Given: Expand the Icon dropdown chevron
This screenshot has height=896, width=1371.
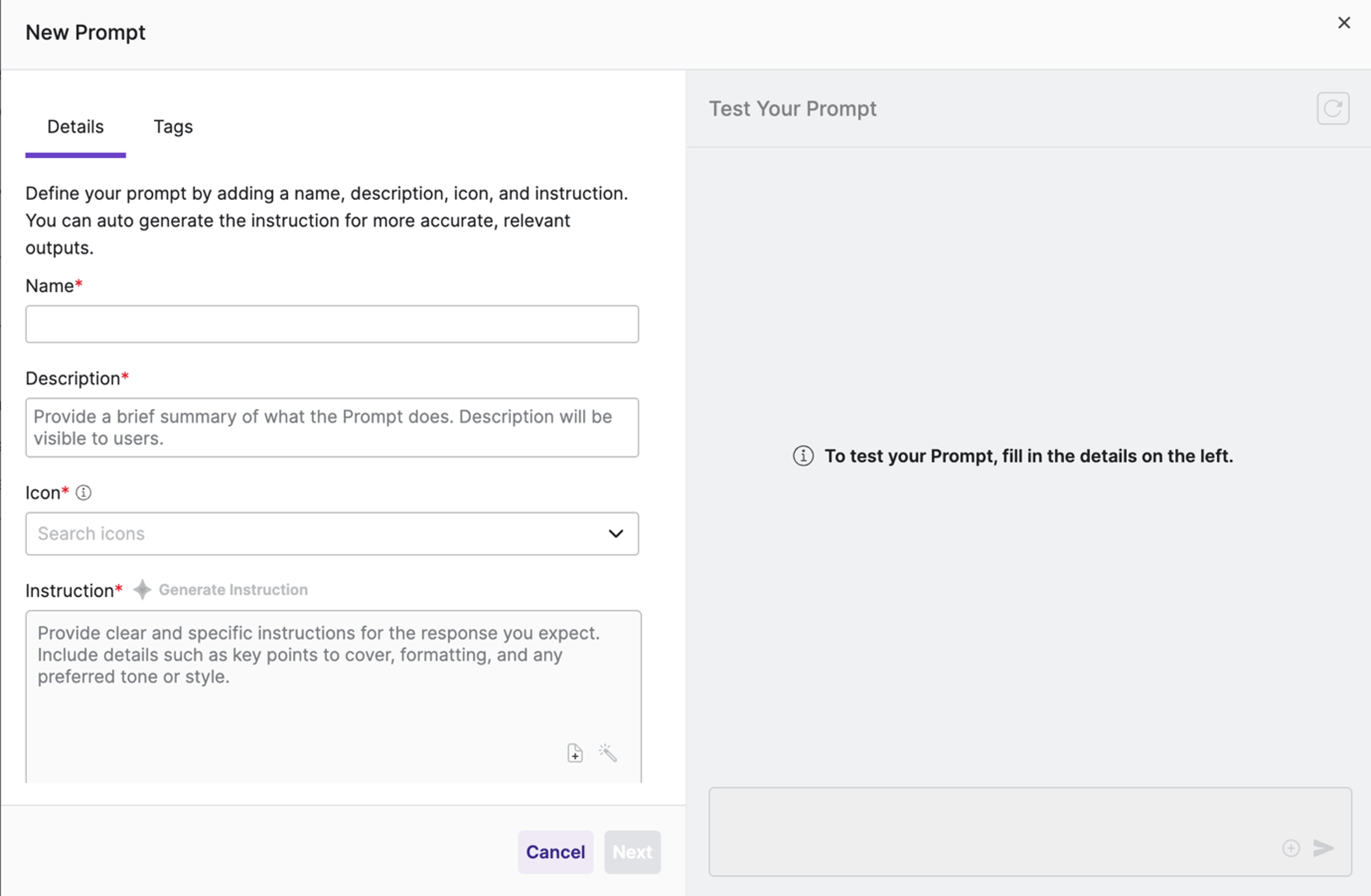Looking at the screenshot, I should 616,534.
